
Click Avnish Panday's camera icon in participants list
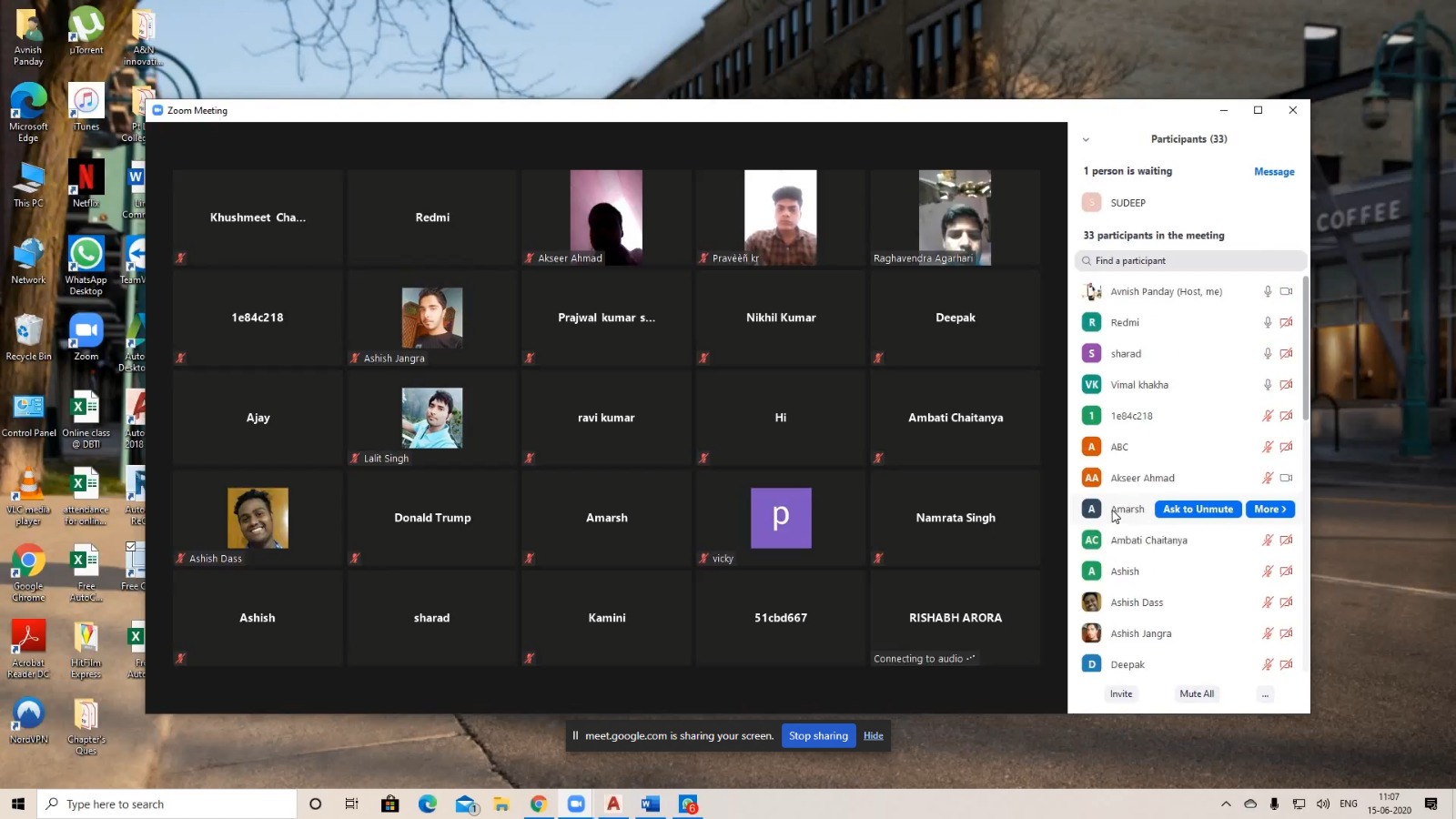click(x=1286, y=292)
